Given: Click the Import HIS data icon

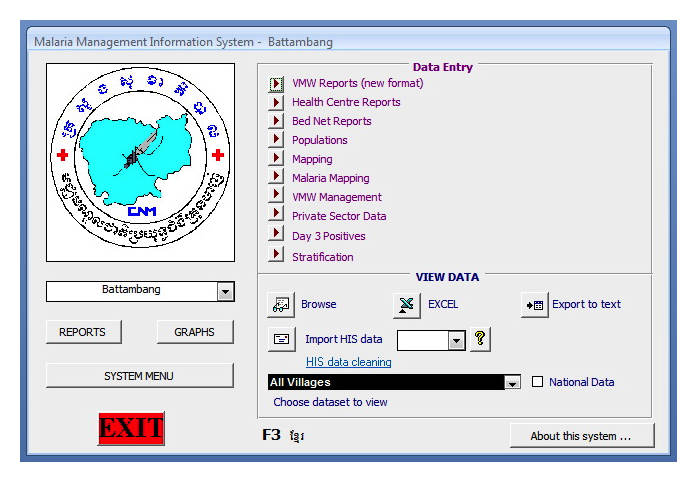Looking at the screenshot, I should coord(281,339).
